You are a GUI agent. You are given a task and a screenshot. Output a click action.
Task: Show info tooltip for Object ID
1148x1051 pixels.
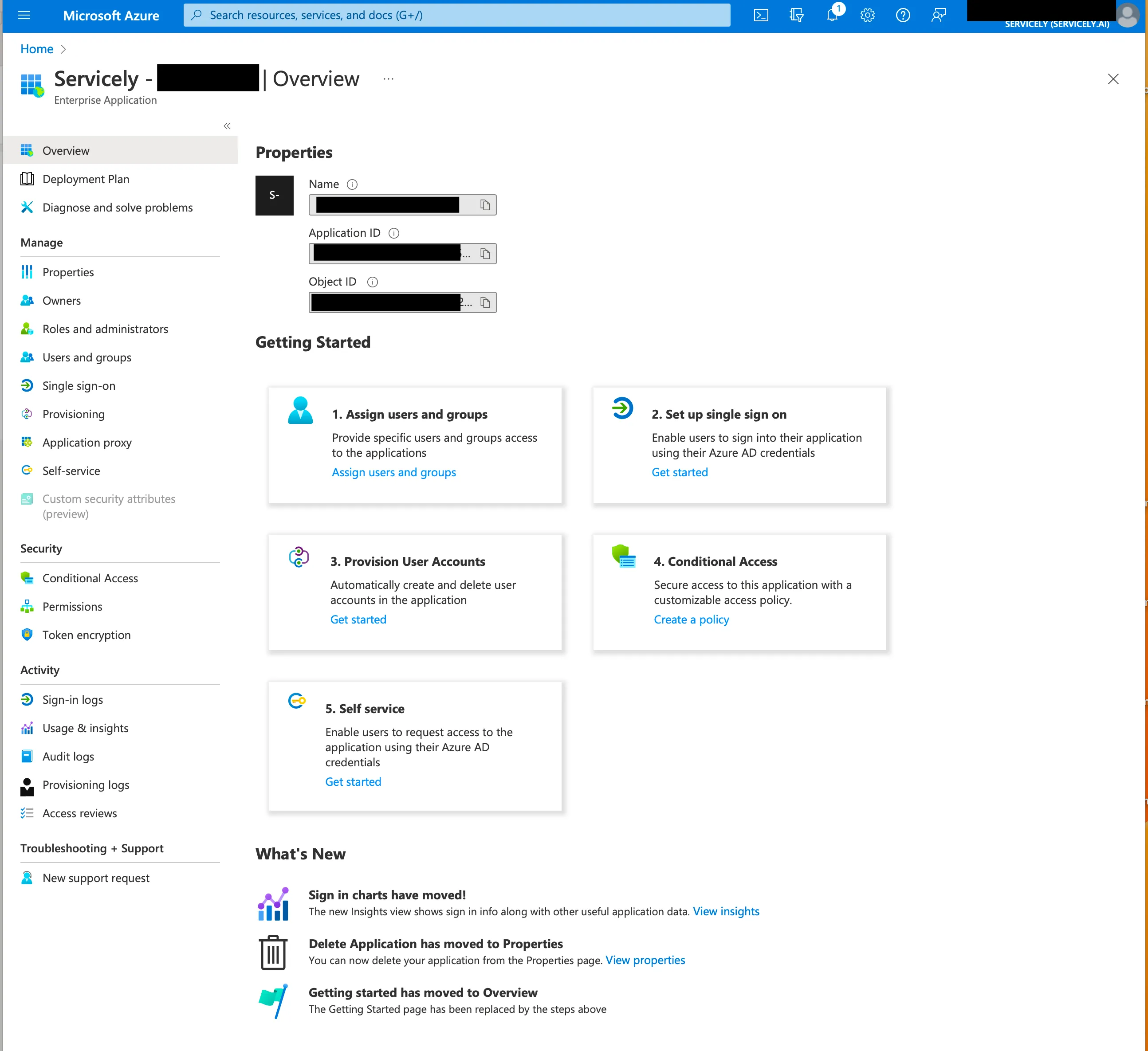coord(373,282)
